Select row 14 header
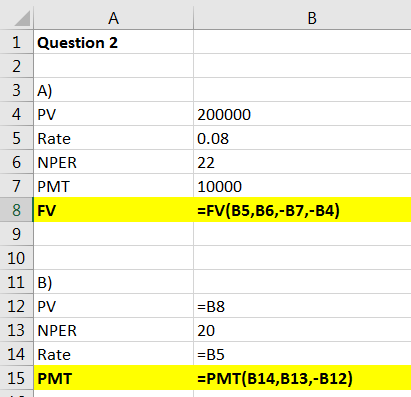Viewport: 411px width, 397px height. pyautogui.click(x=16, y=354)
